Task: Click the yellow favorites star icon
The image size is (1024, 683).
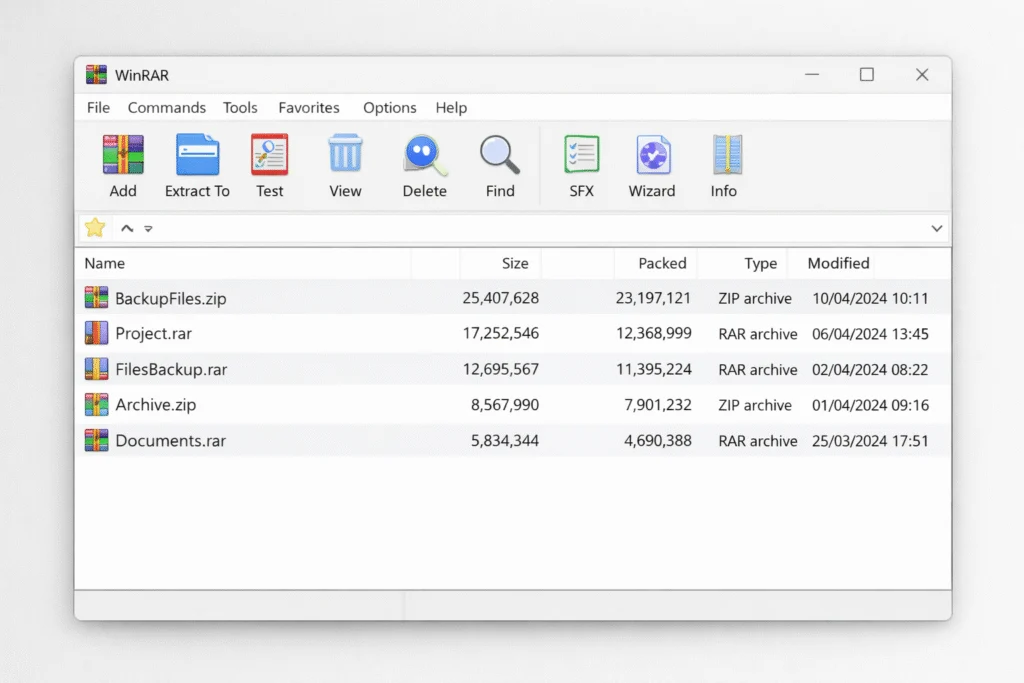Action: coord(94,227)
